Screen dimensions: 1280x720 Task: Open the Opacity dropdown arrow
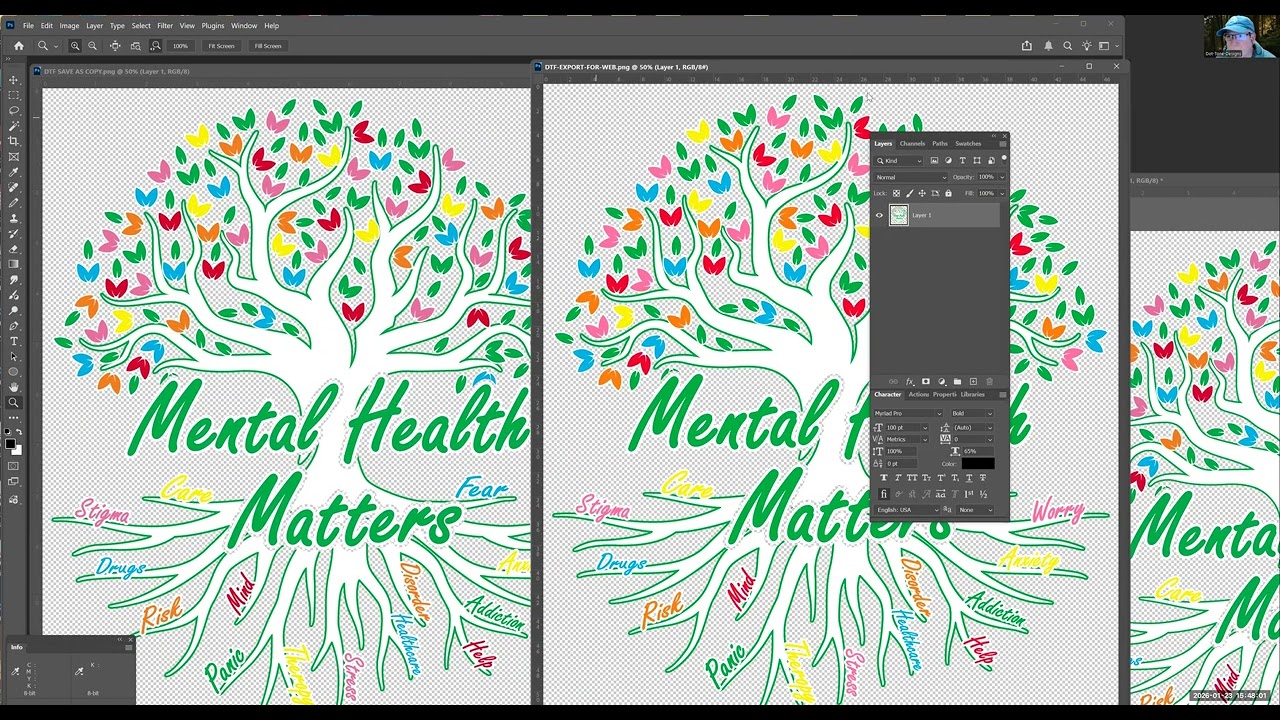coord(1002,177)
